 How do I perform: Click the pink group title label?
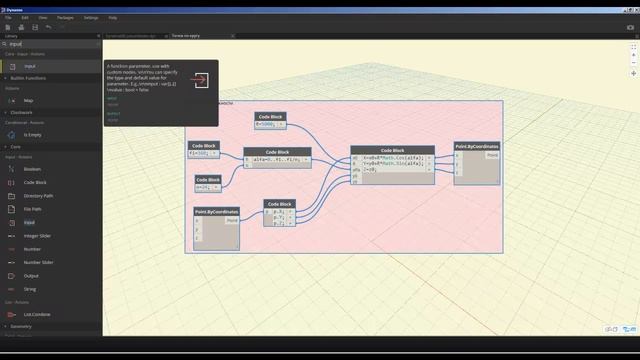point(225,103)
